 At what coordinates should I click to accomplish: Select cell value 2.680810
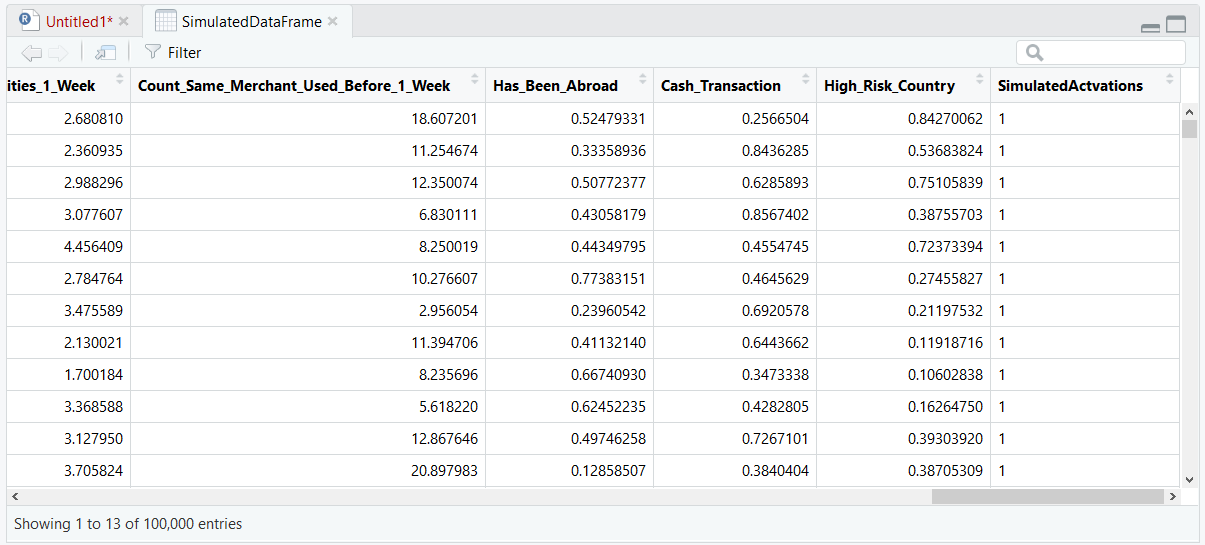(93, 119)
